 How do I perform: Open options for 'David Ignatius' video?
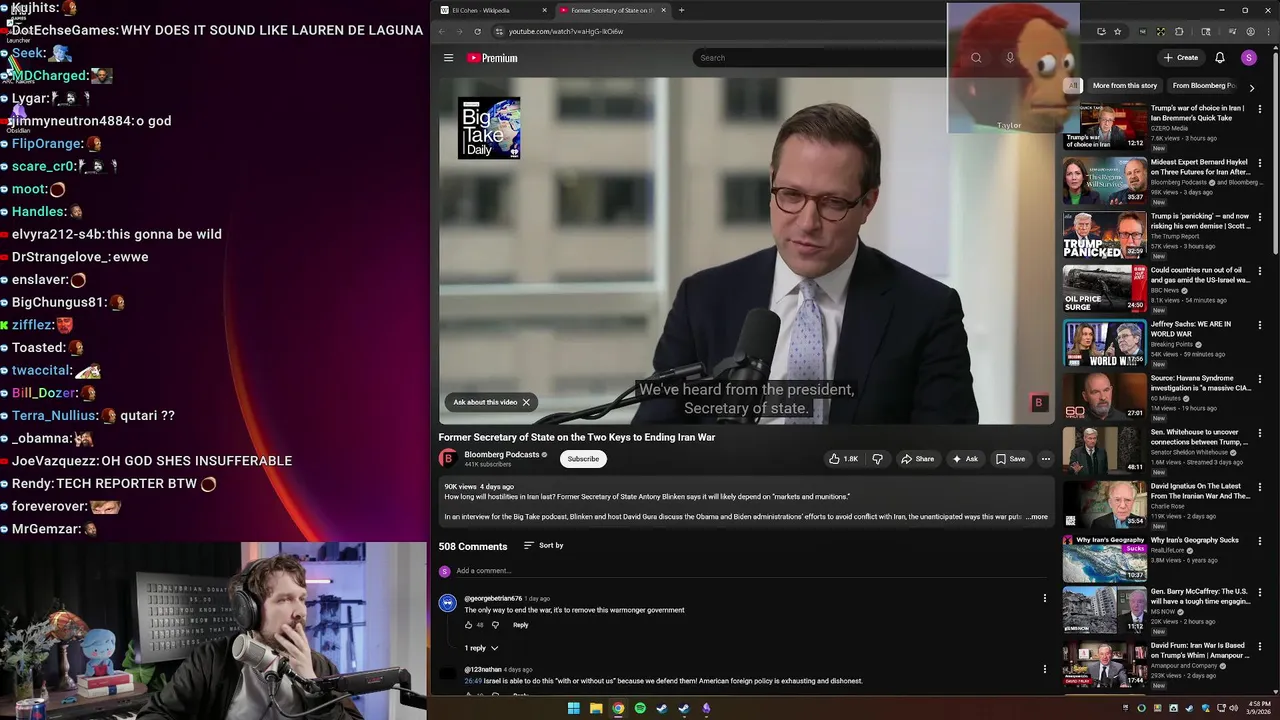click(1260, 486)
